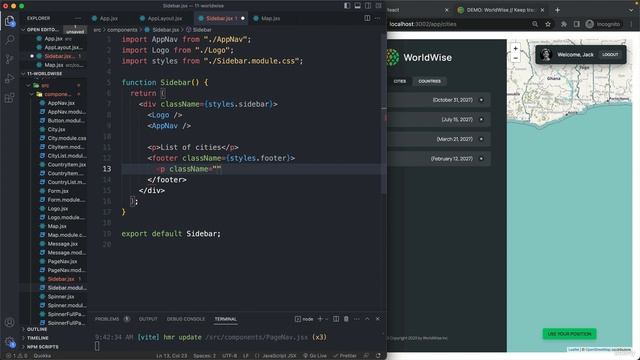Image resolution: width=640 pixels, height=360 pixels.
Task: Collapse the components folder
Action: pos(57,94)
